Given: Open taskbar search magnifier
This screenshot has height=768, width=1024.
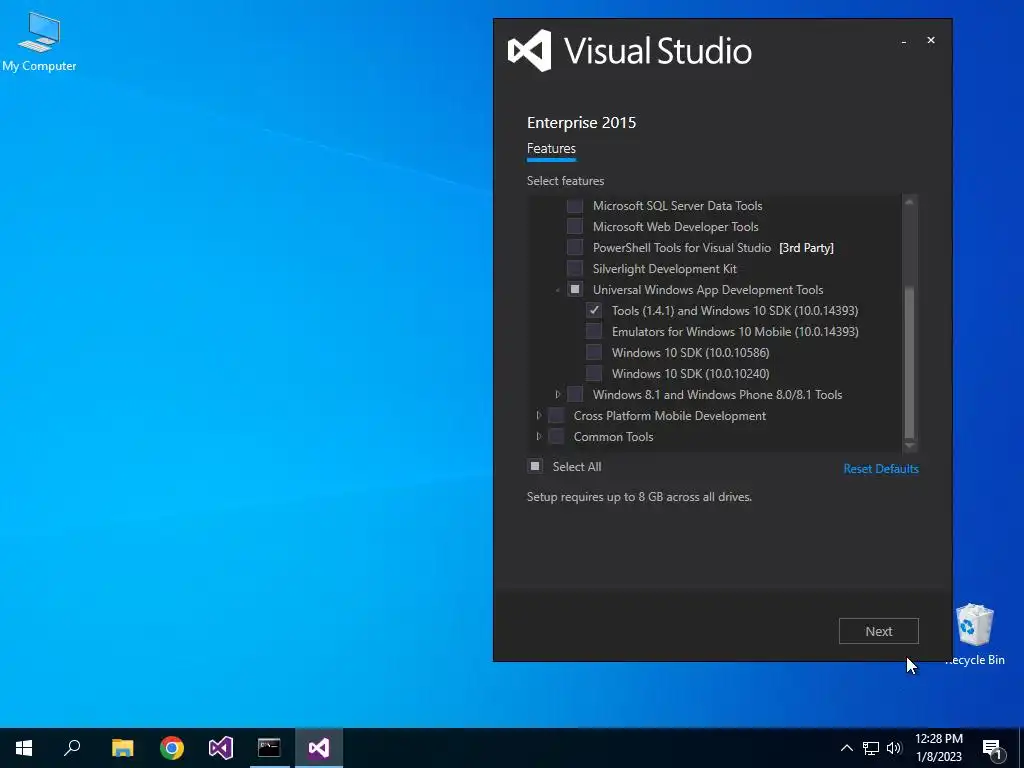Looking at the screenshot, I should [72, 748].
